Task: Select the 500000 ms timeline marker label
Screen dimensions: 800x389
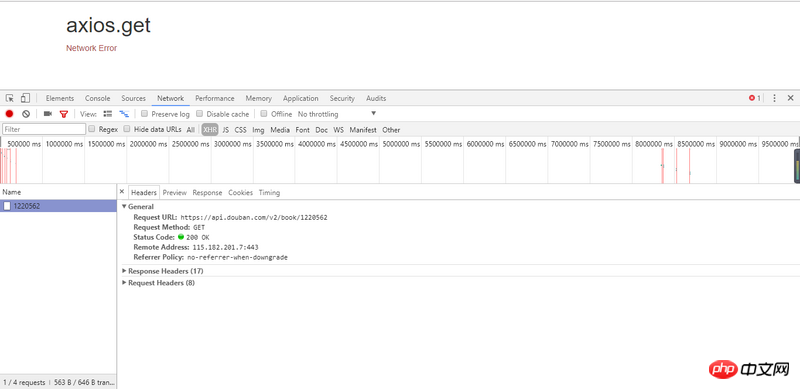Action: [24, 144]
